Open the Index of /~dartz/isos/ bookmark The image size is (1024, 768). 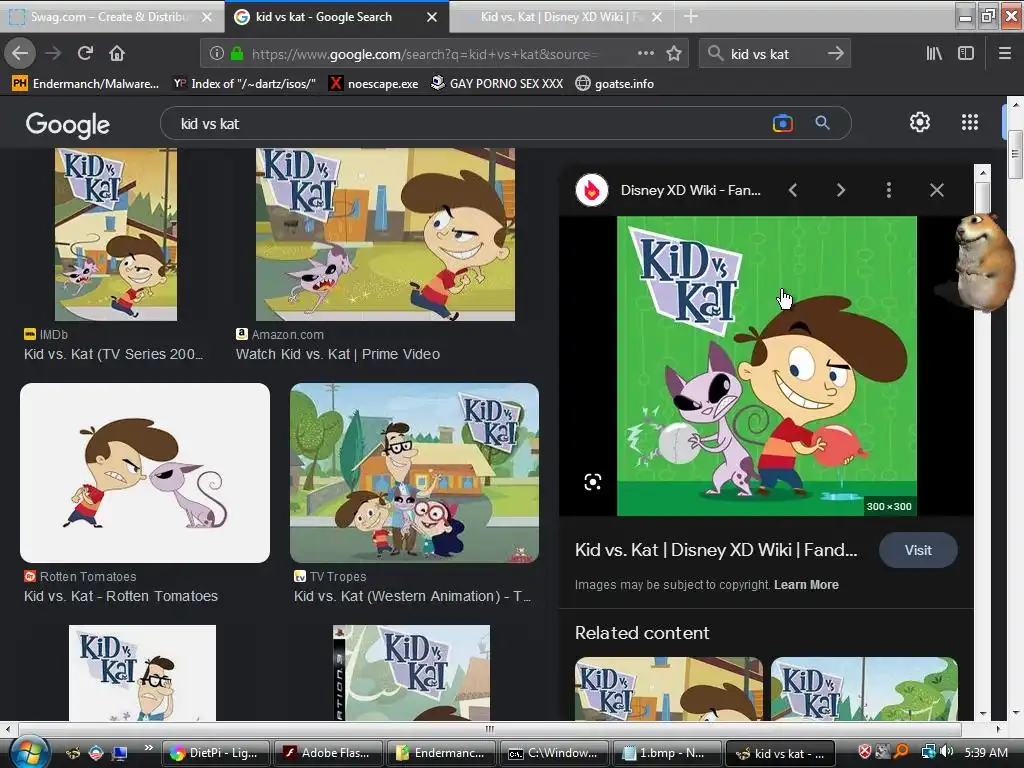point(244,84)
